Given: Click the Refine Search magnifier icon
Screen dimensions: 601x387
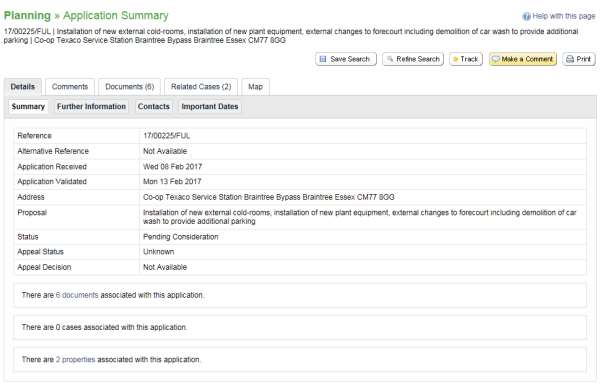Looking at the screenshot, I should click(390, 59).
